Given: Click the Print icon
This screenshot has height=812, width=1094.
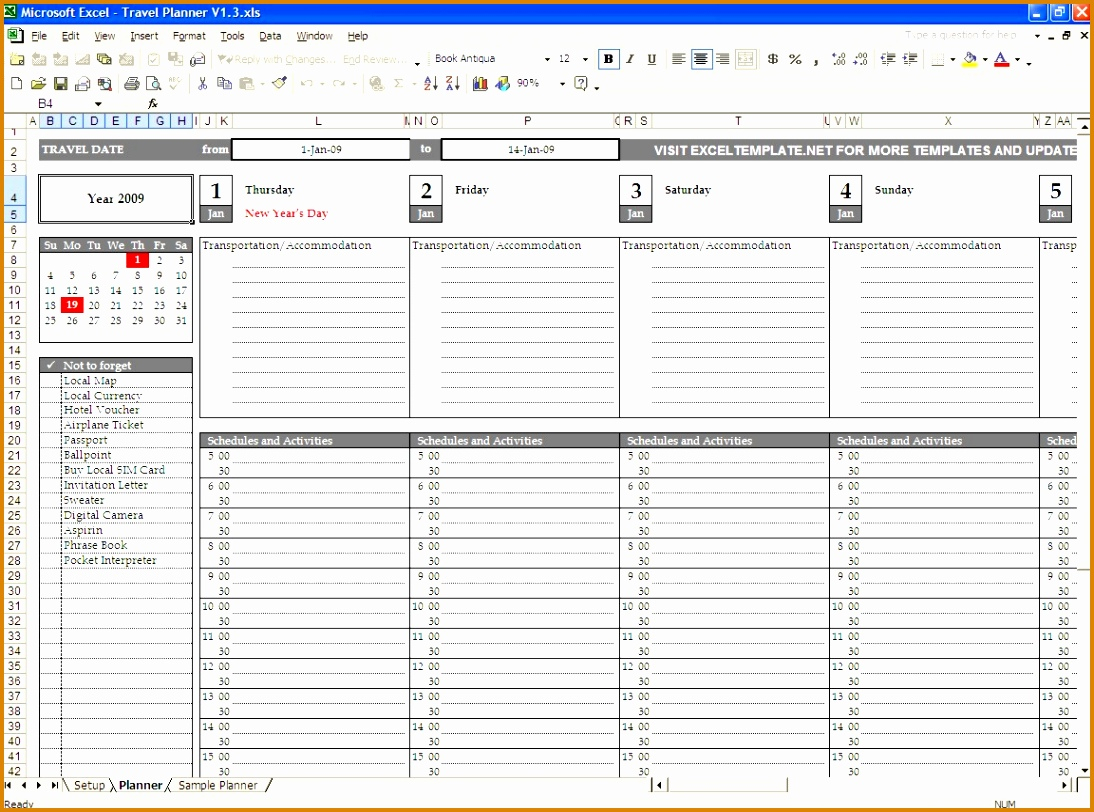Looking at the screenshot, I should tap(132, 84).
